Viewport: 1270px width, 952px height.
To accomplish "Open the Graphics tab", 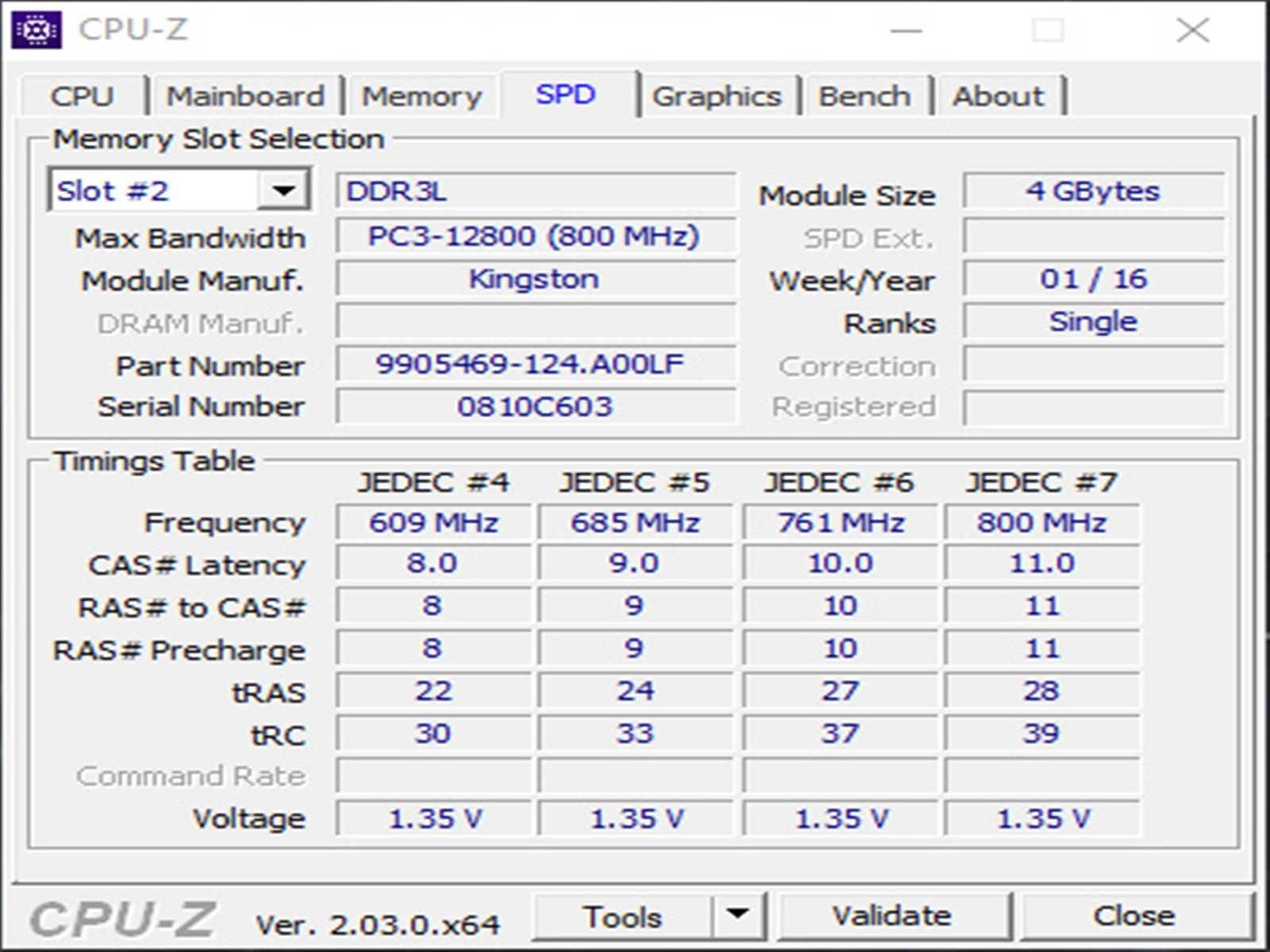I will [x=717, y=96].
